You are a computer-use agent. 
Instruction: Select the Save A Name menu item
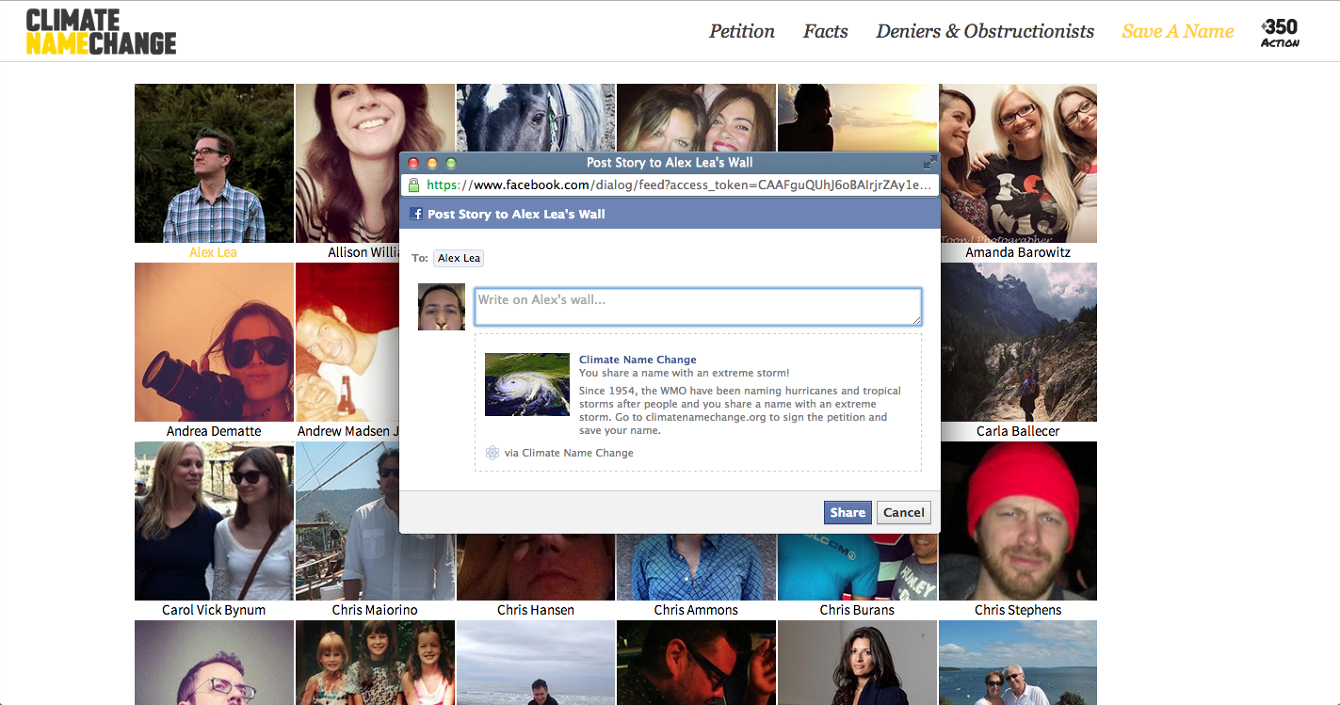1178,31
